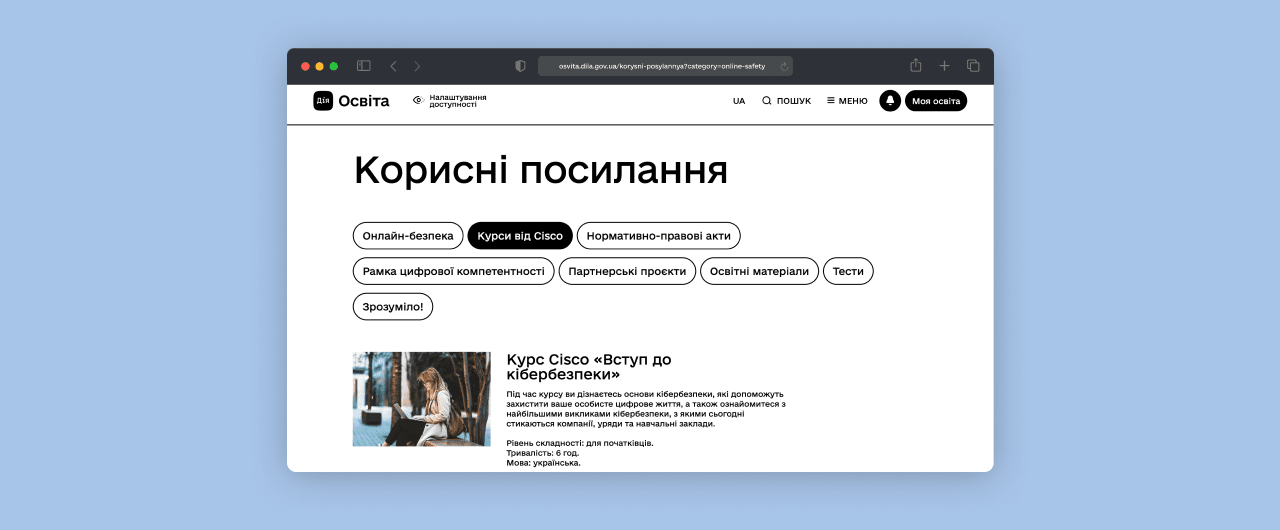Image resolution: width=1280 pixels, height=530 pixels.
Task: Open a new tab with plus icon
Action: pos(944,66)
